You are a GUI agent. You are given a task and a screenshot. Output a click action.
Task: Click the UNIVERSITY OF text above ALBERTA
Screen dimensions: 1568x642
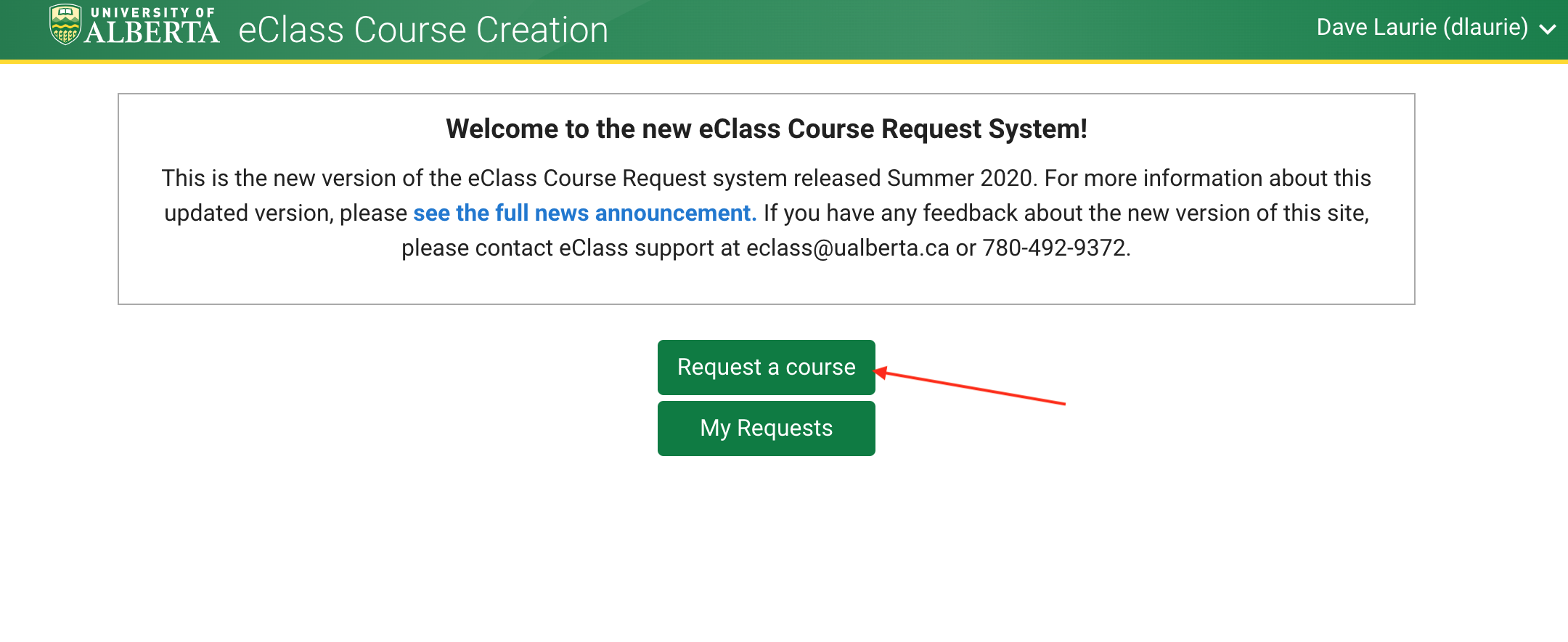click(x=152, y=12)
